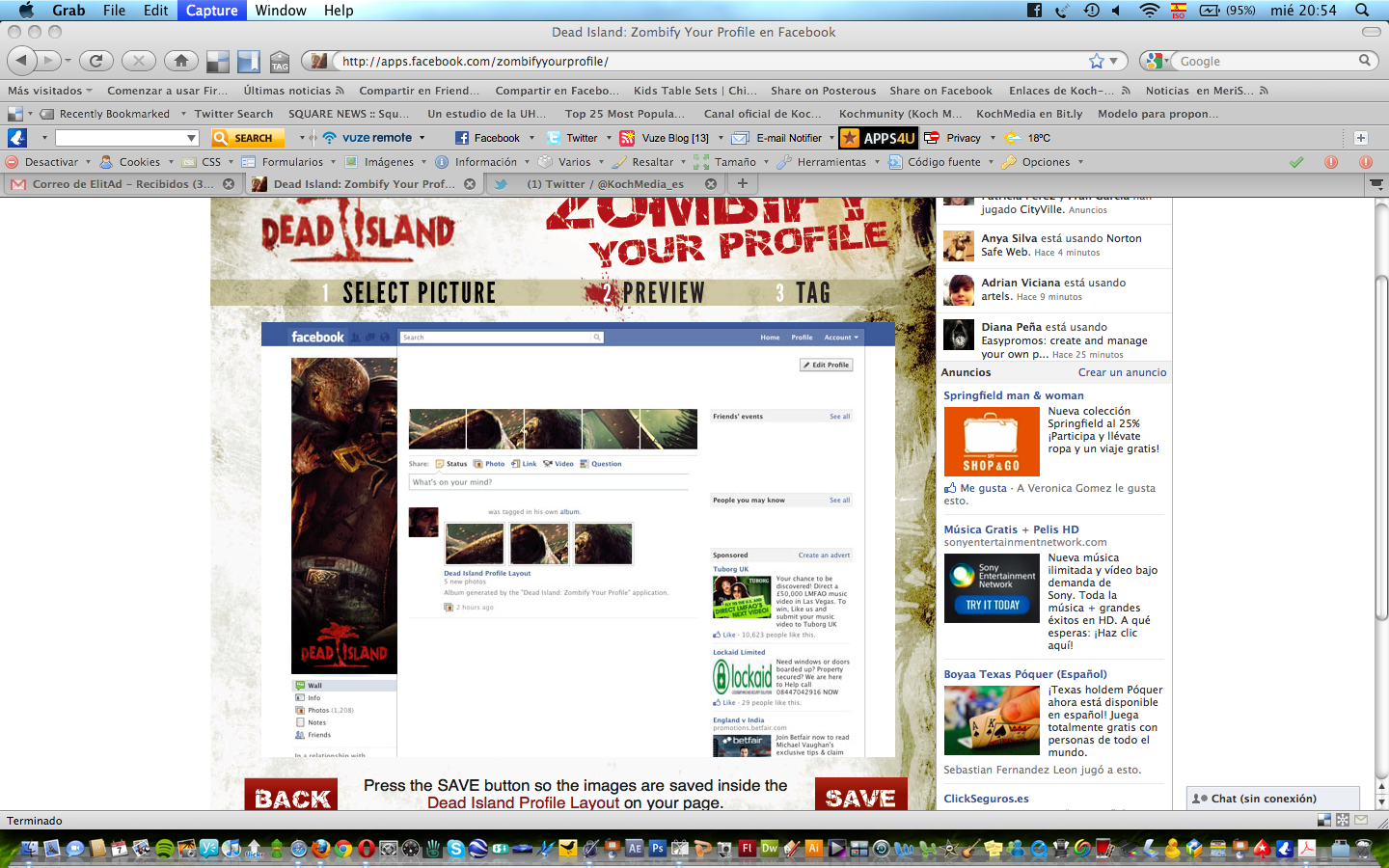Open a new tab with plus button
This screenshot has width=1389, height=868.
[743, 183]
